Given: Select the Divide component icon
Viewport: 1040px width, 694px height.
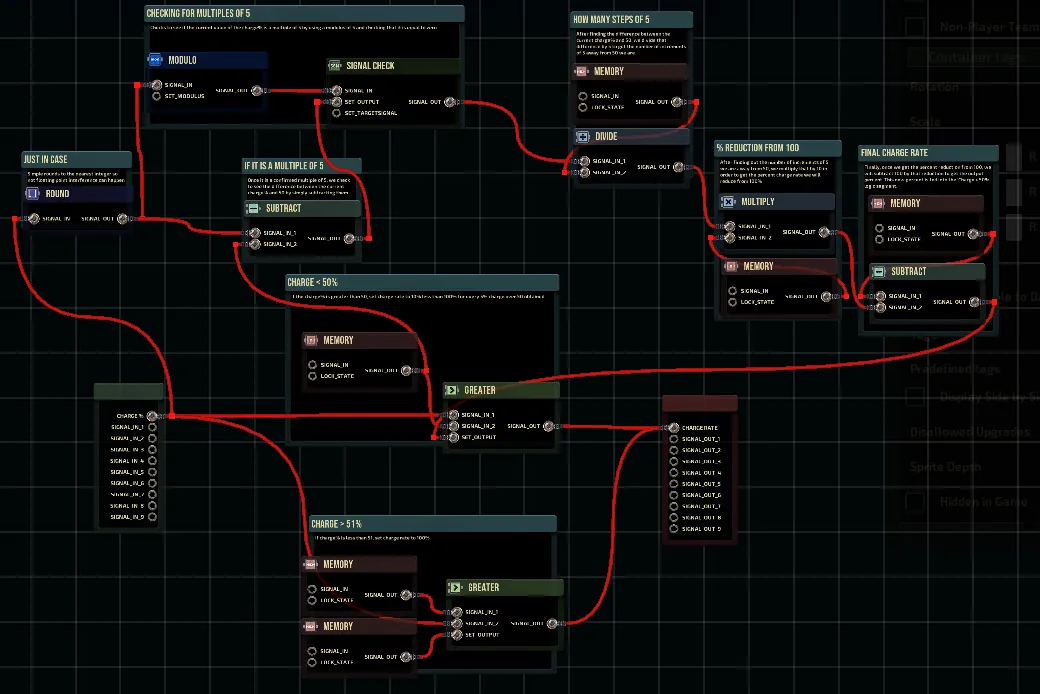Looking at the screenshot, I should 583,137.
